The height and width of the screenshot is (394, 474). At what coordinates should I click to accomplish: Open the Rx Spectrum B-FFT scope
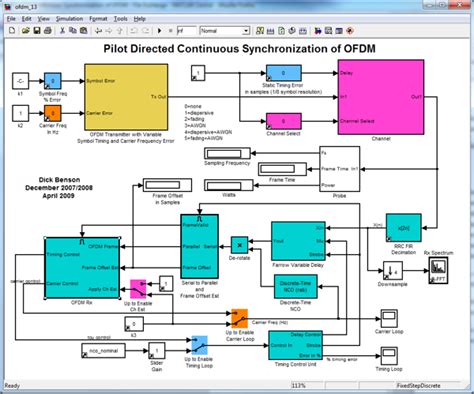tap(438, 271)
